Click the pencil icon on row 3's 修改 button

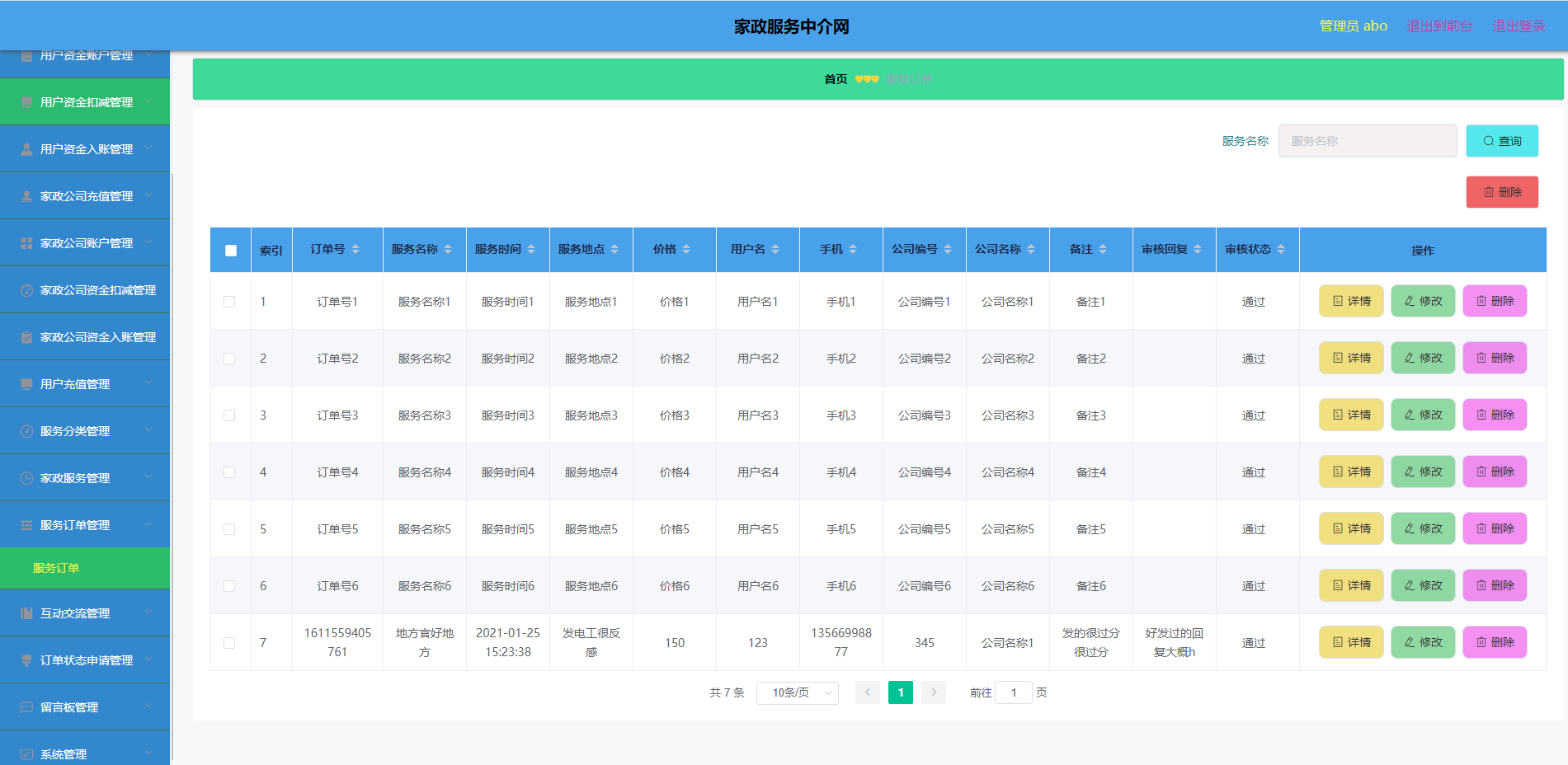coord(1408,415)
